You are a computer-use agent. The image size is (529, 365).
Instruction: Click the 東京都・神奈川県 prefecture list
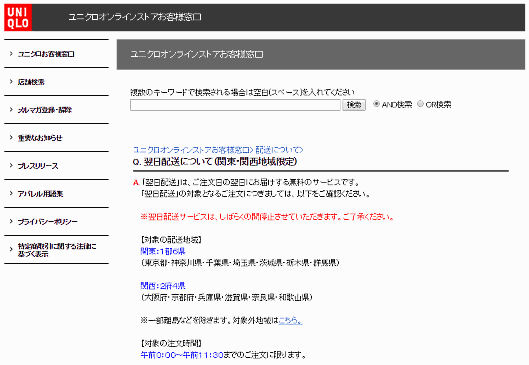(240, 263)
